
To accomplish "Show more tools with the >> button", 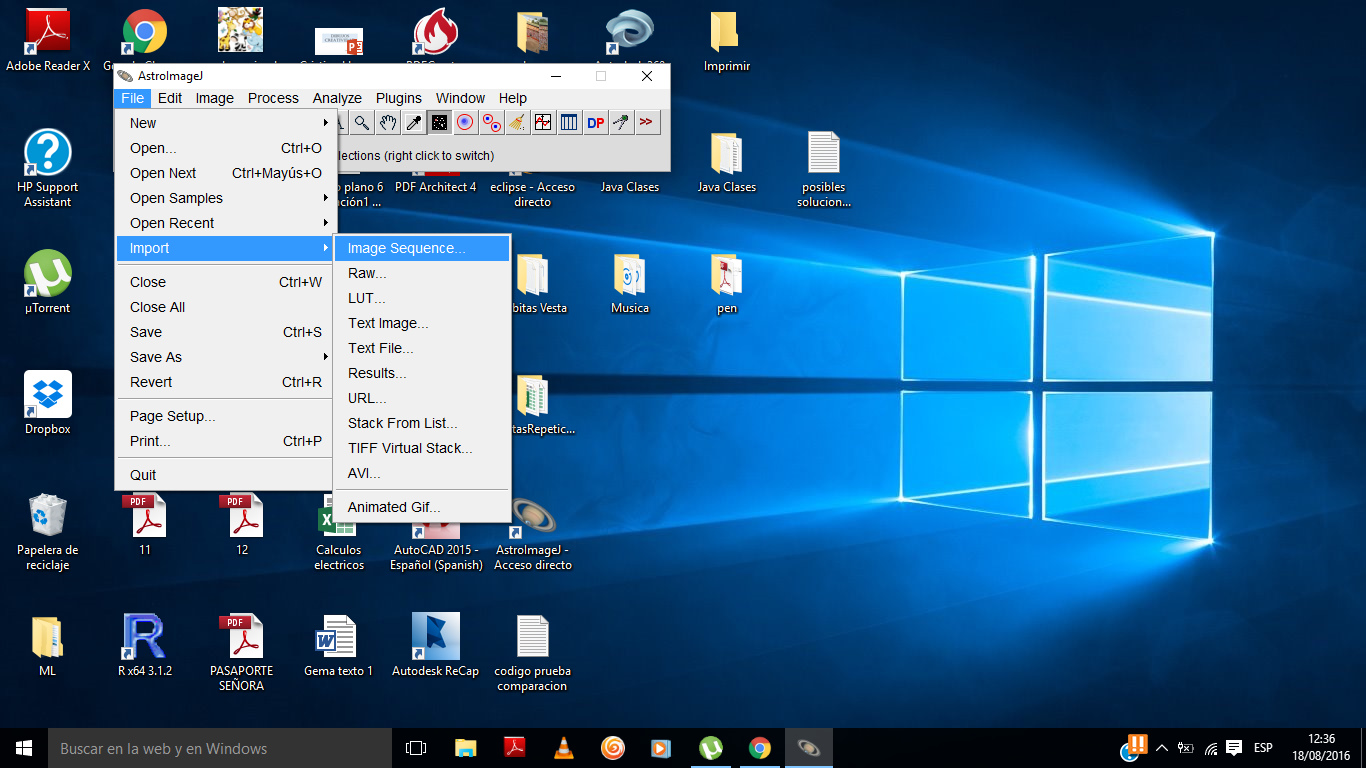I will (x=647, y=123).
